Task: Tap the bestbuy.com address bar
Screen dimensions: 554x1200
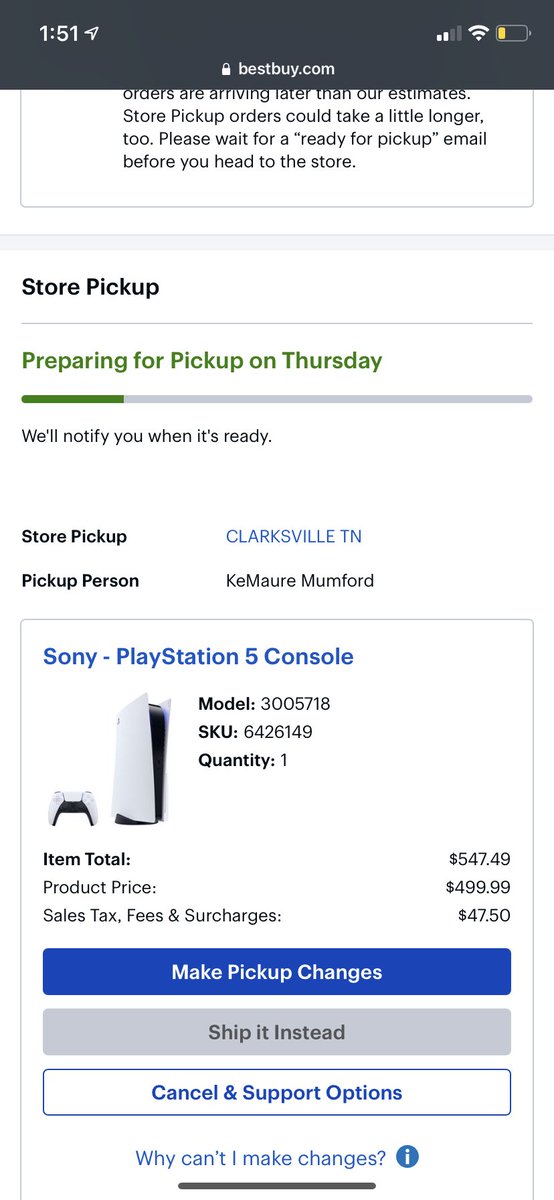Action: click(277, 70)
